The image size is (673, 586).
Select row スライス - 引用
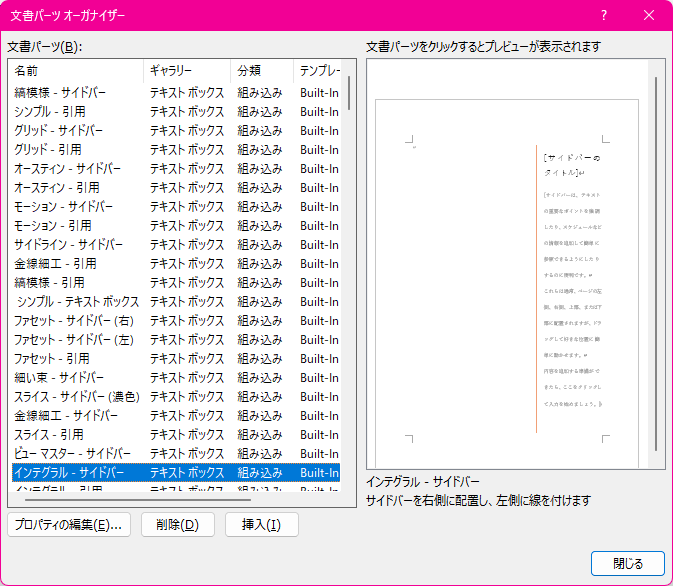pyautogui.click(x=176, y=434)
